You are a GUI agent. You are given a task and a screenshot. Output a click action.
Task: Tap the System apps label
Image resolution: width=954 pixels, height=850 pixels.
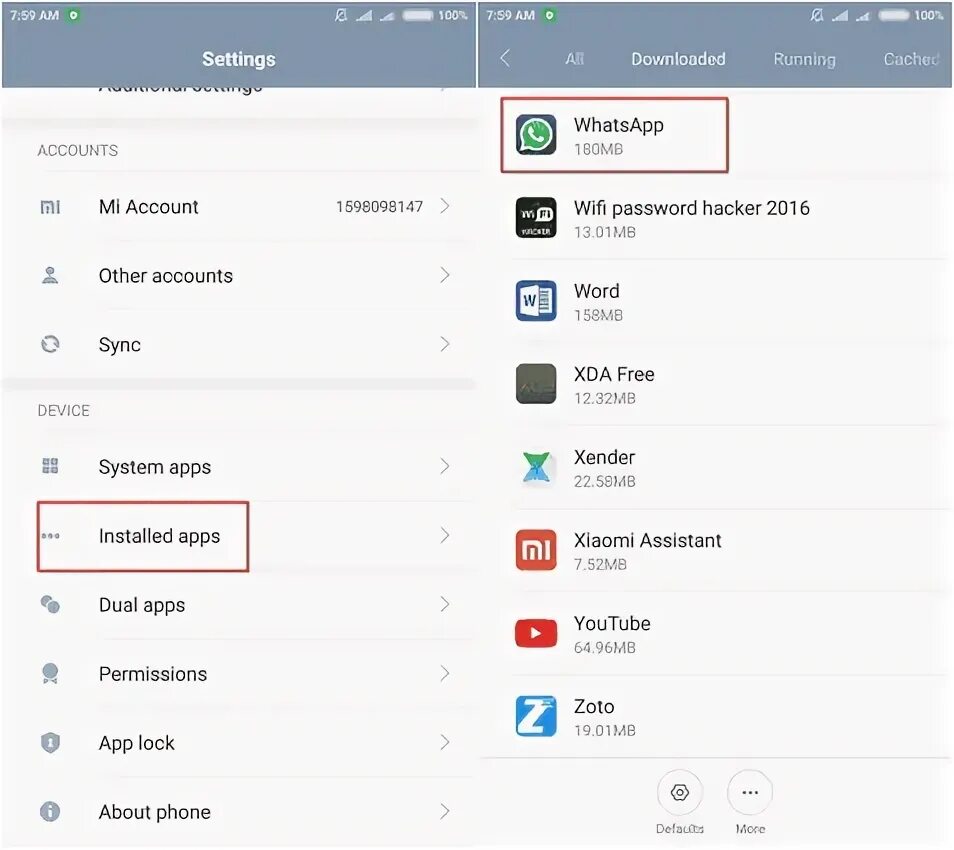(155, 467)
